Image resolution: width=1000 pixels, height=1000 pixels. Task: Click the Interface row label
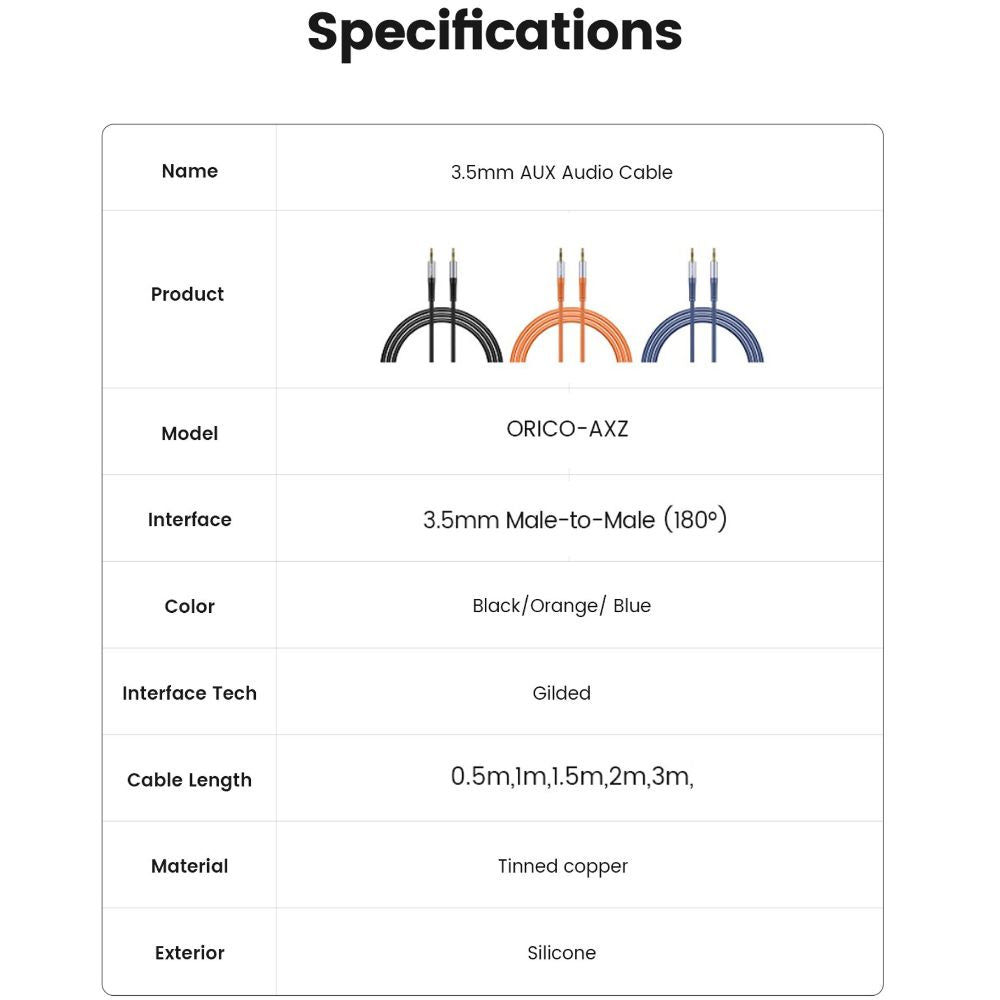(189, 519)
